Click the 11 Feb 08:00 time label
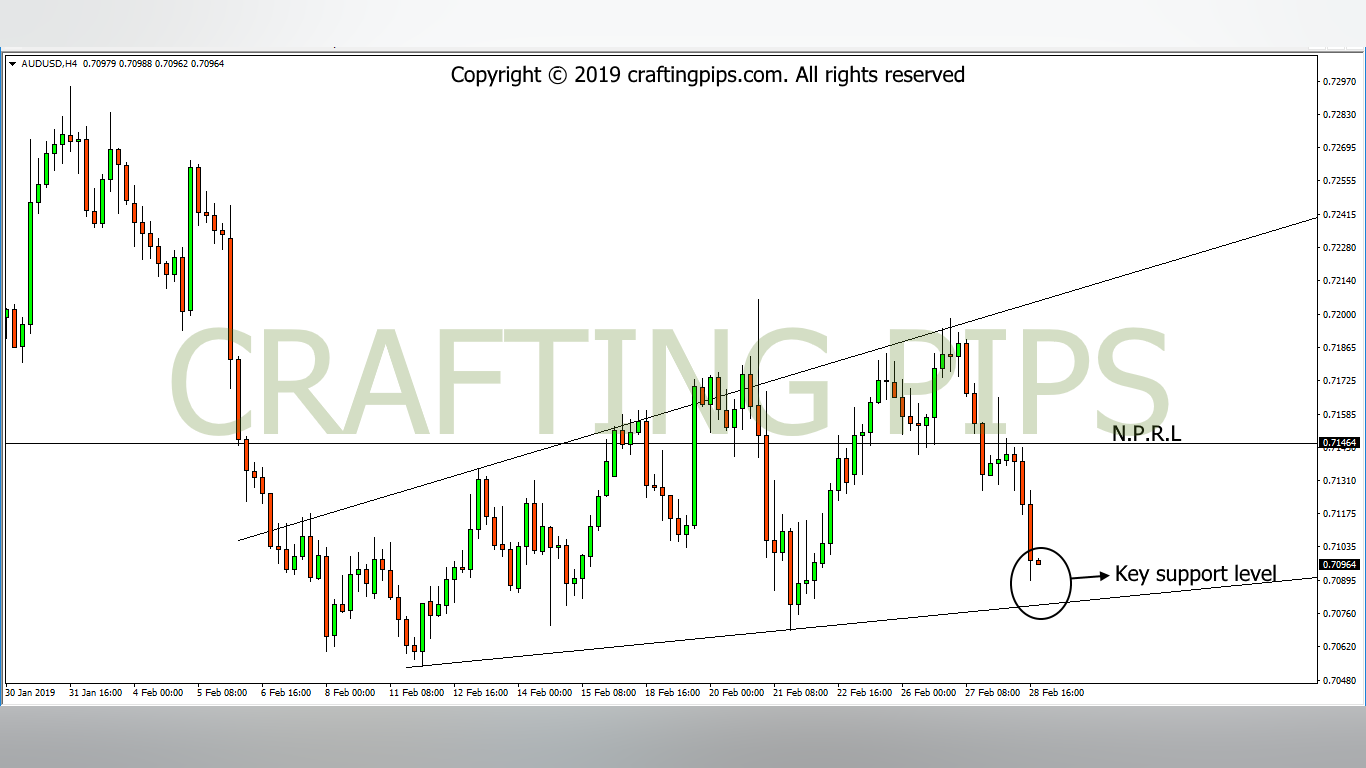The image size is (1366, 768). (416, 692)
